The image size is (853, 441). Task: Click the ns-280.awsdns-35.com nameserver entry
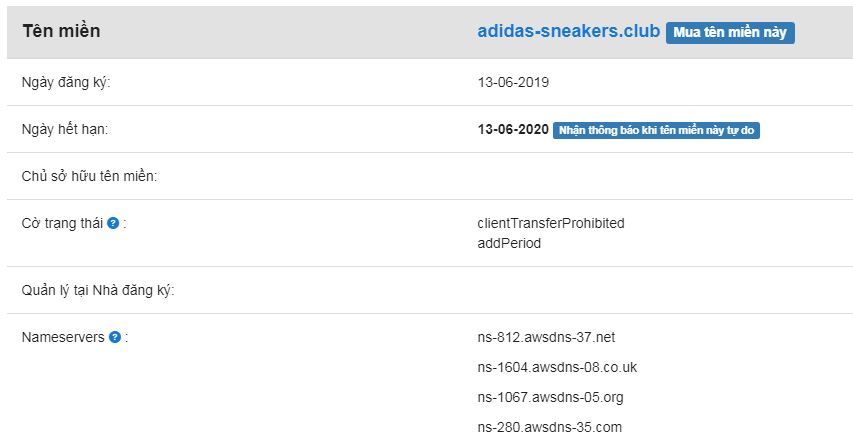tap(549, 427)
